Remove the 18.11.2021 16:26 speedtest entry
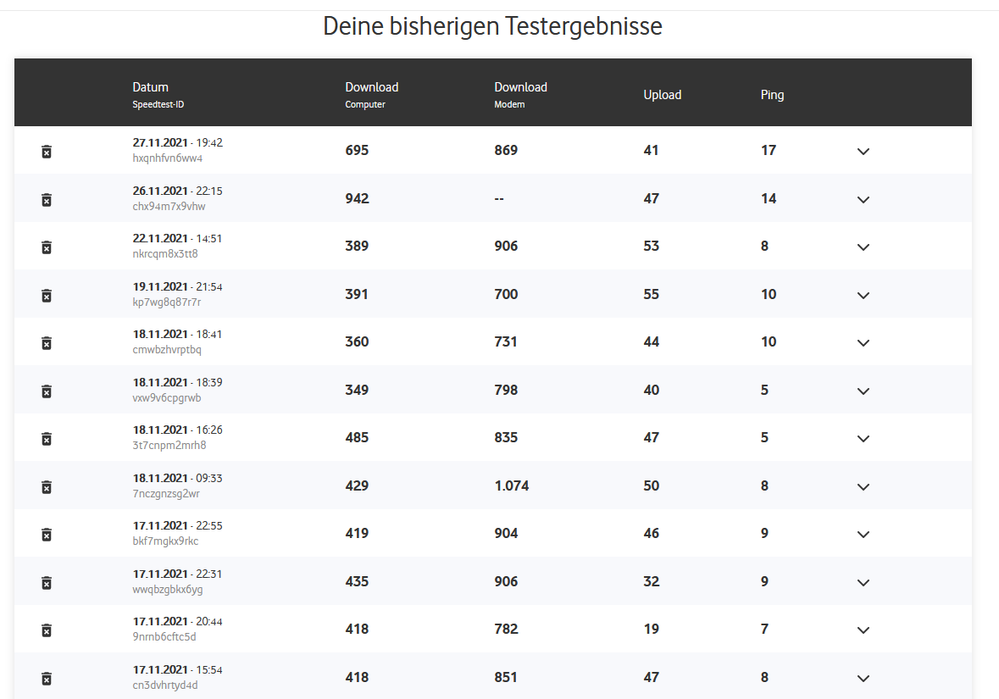The height and width of the screenshot is (699, 999). click(x=46, y=439)
